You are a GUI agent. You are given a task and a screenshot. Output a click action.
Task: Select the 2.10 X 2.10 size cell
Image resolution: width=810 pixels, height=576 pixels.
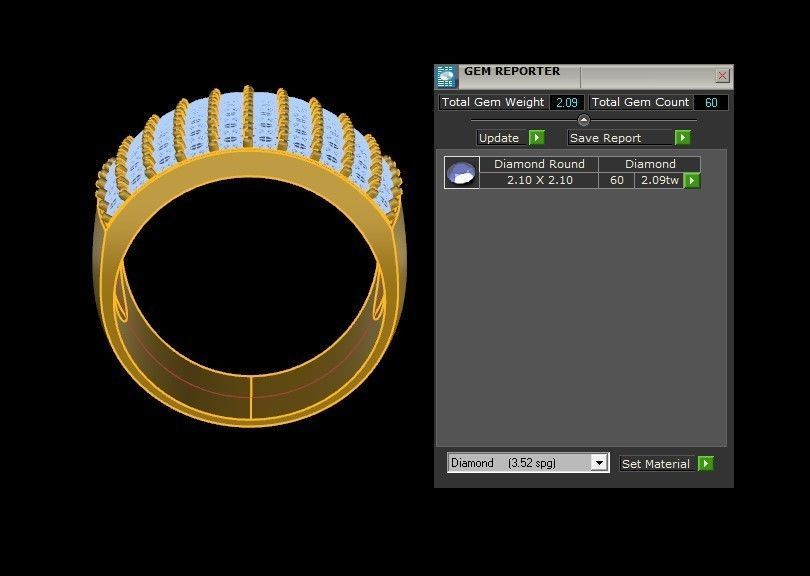(x=539, y=180)
